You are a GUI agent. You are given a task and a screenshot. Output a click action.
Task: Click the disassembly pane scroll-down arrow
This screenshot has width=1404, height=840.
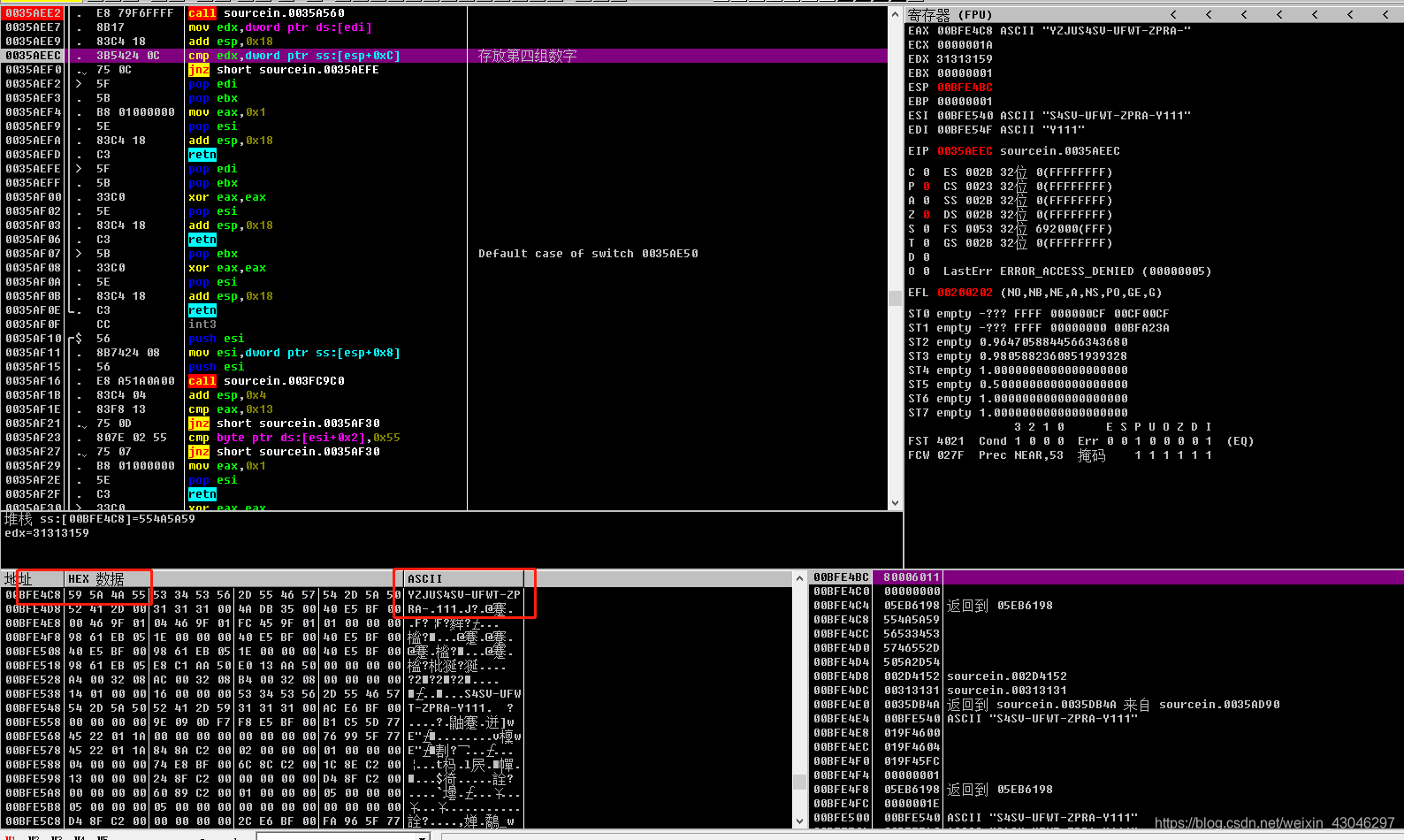tap(895, 502)
